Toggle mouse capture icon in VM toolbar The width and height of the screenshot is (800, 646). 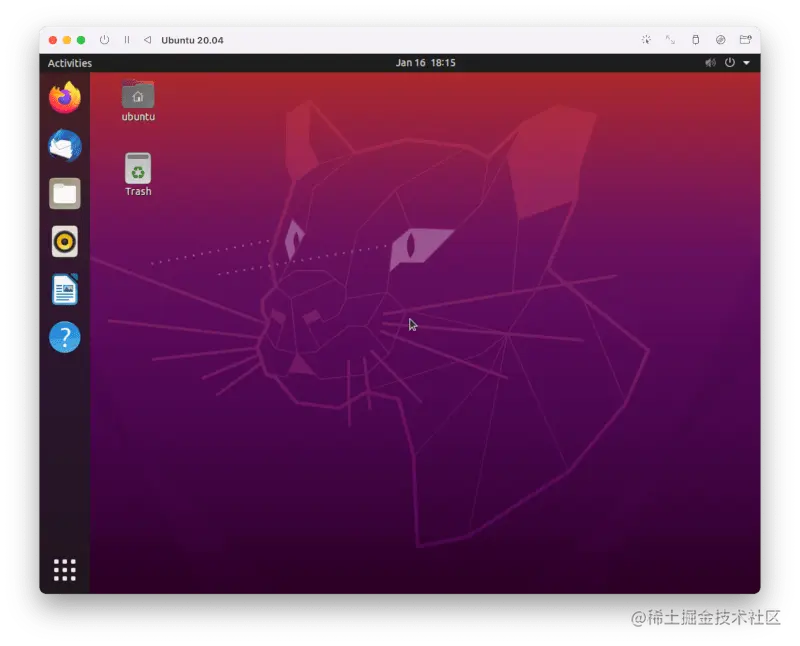(646, 40)
